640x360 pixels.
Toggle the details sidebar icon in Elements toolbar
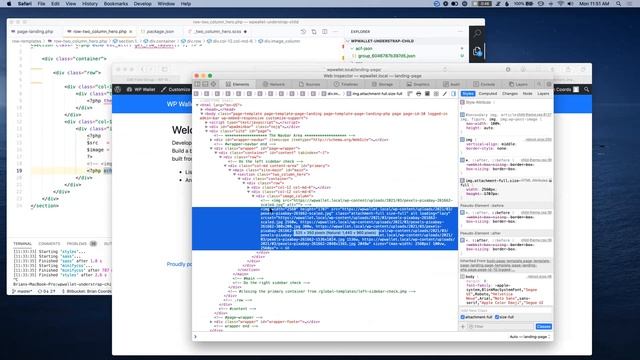click(x=453, y=94)
